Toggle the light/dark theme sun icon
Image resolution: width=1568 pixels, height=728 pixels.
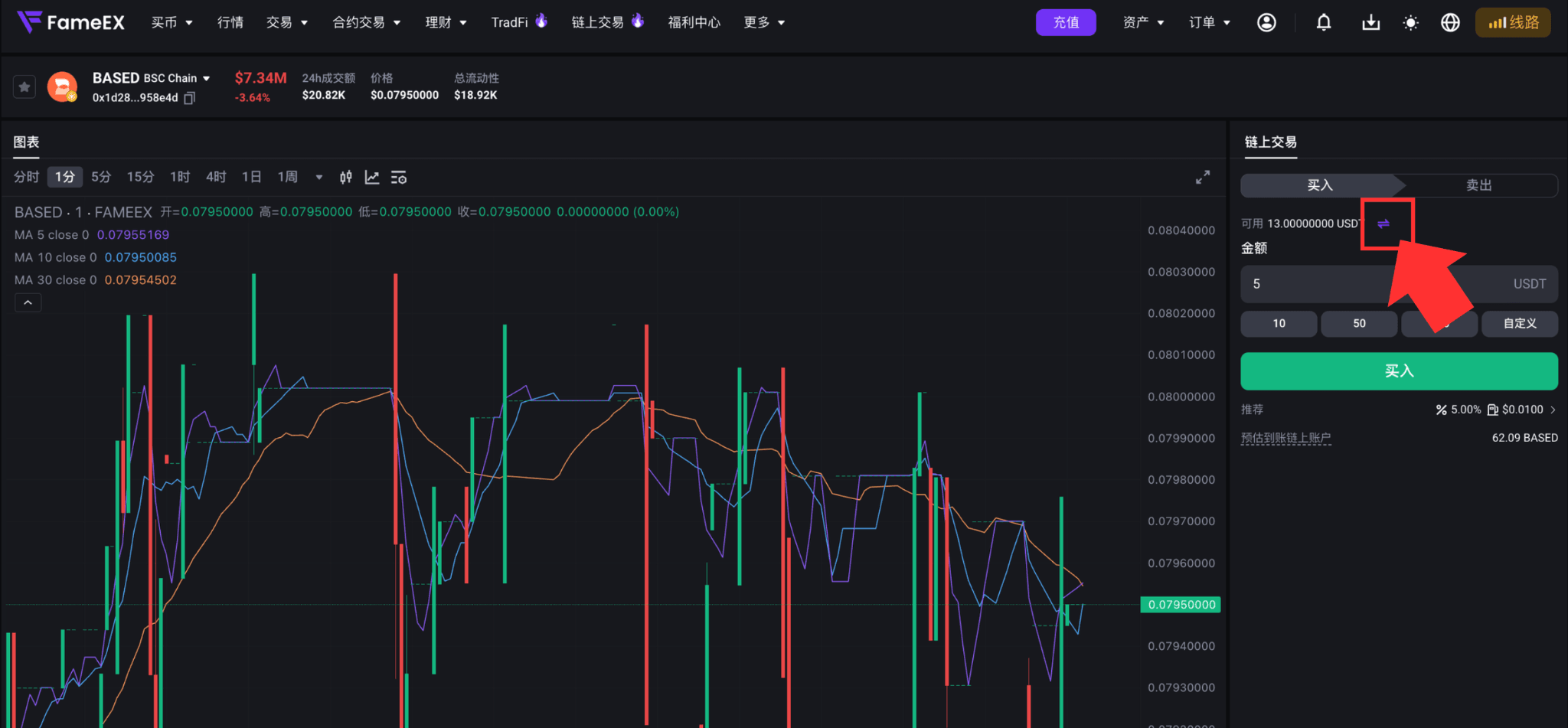click(1411, 23)
